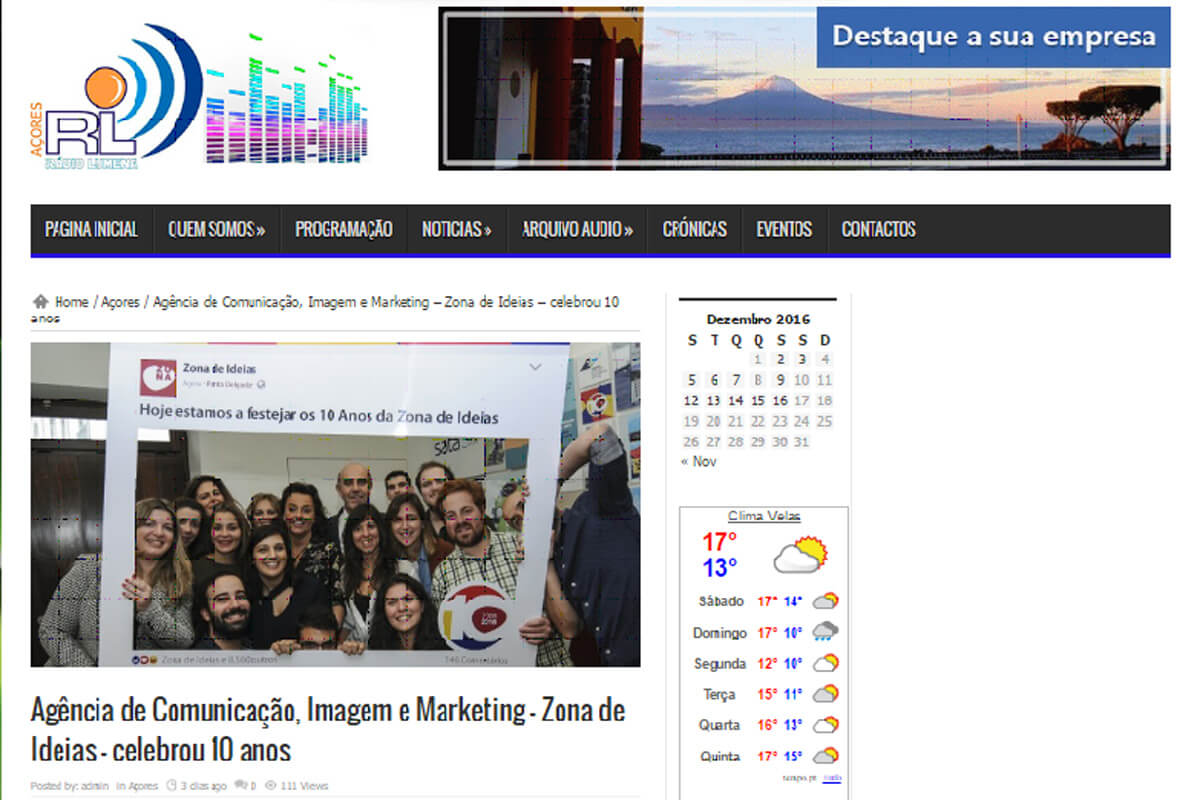The image size is (1200, 800).
Task: Open the Zona de Ideias article photo
Action: click(335, 504)
